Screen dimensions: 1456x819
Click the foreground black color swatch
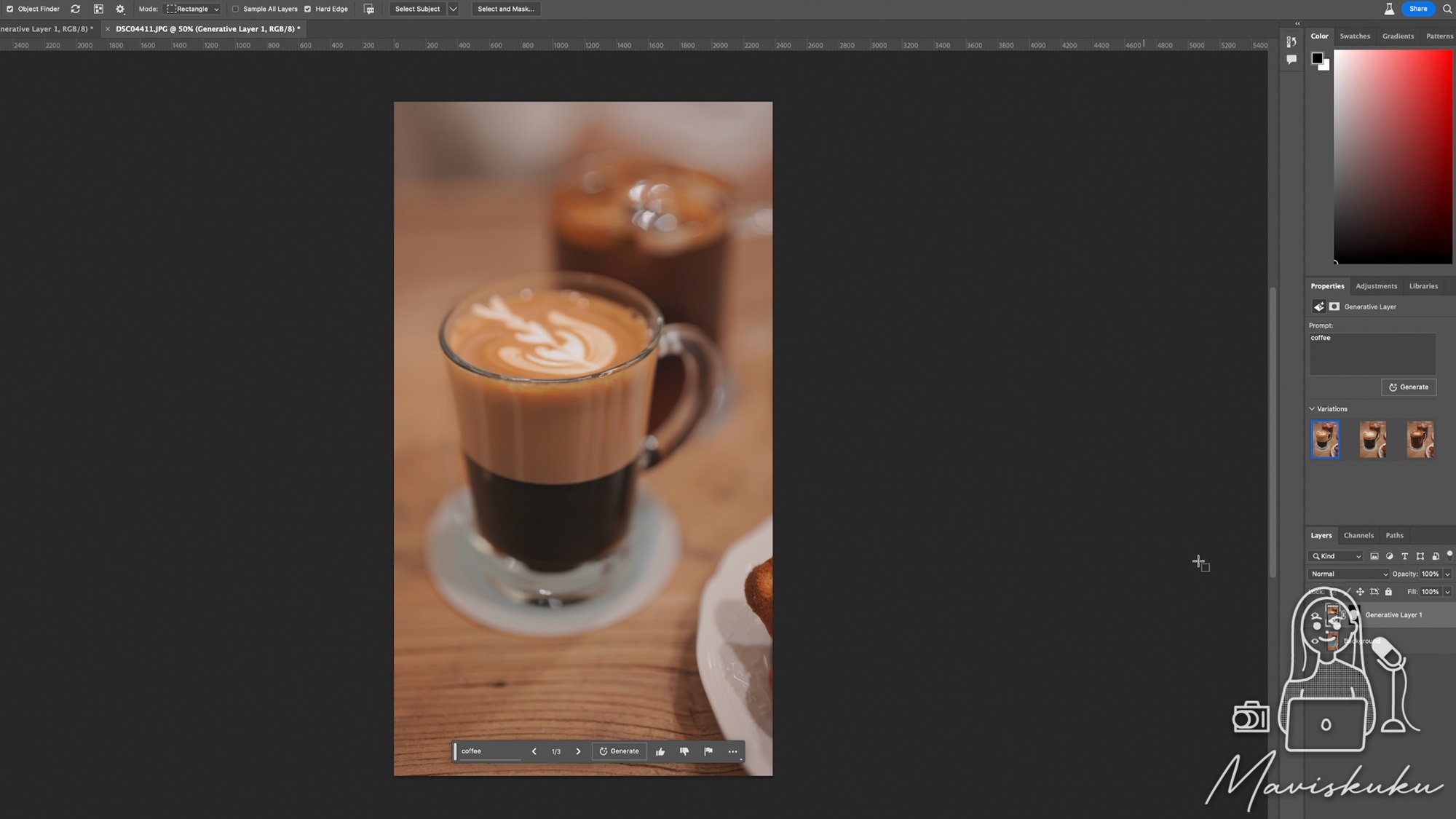click(x=1317, y=58)
